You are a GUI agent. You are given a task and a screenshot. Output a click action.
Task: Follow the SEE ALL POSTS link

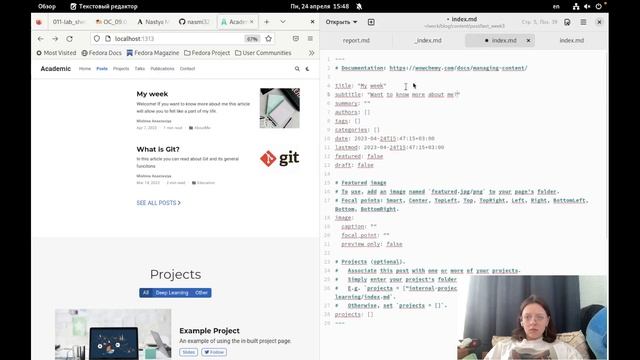[158, 203]
